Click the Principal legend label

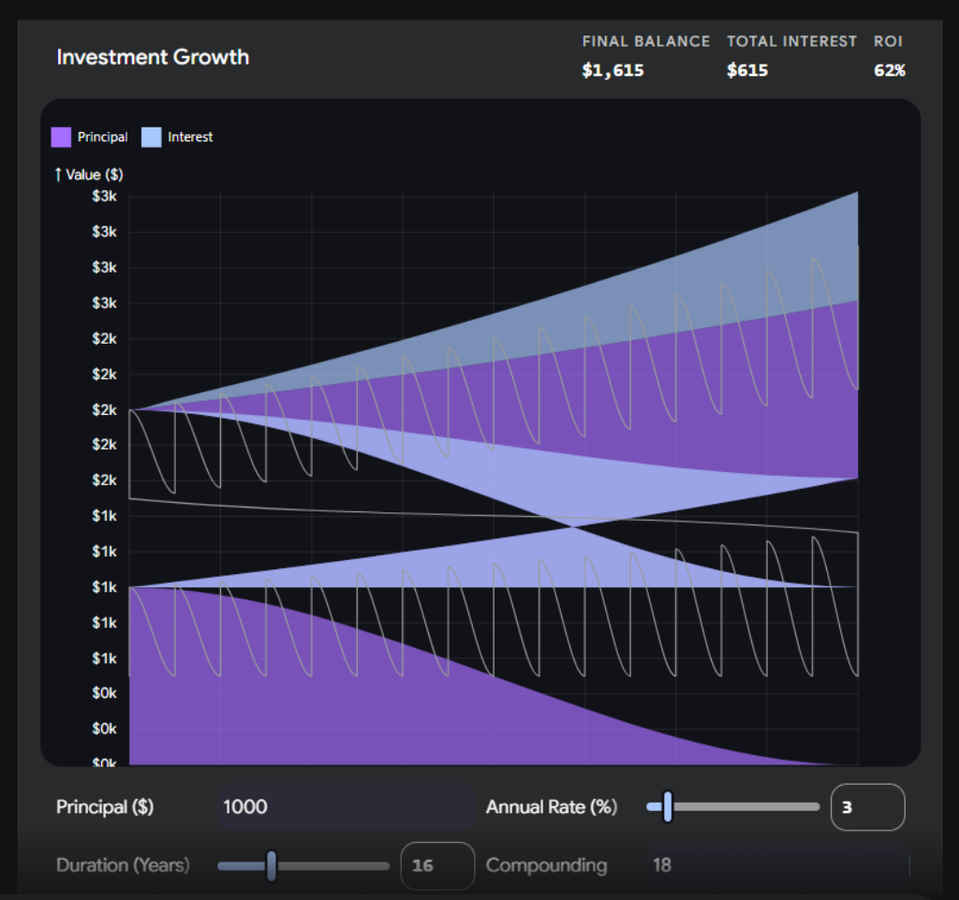tap(102, 137)
